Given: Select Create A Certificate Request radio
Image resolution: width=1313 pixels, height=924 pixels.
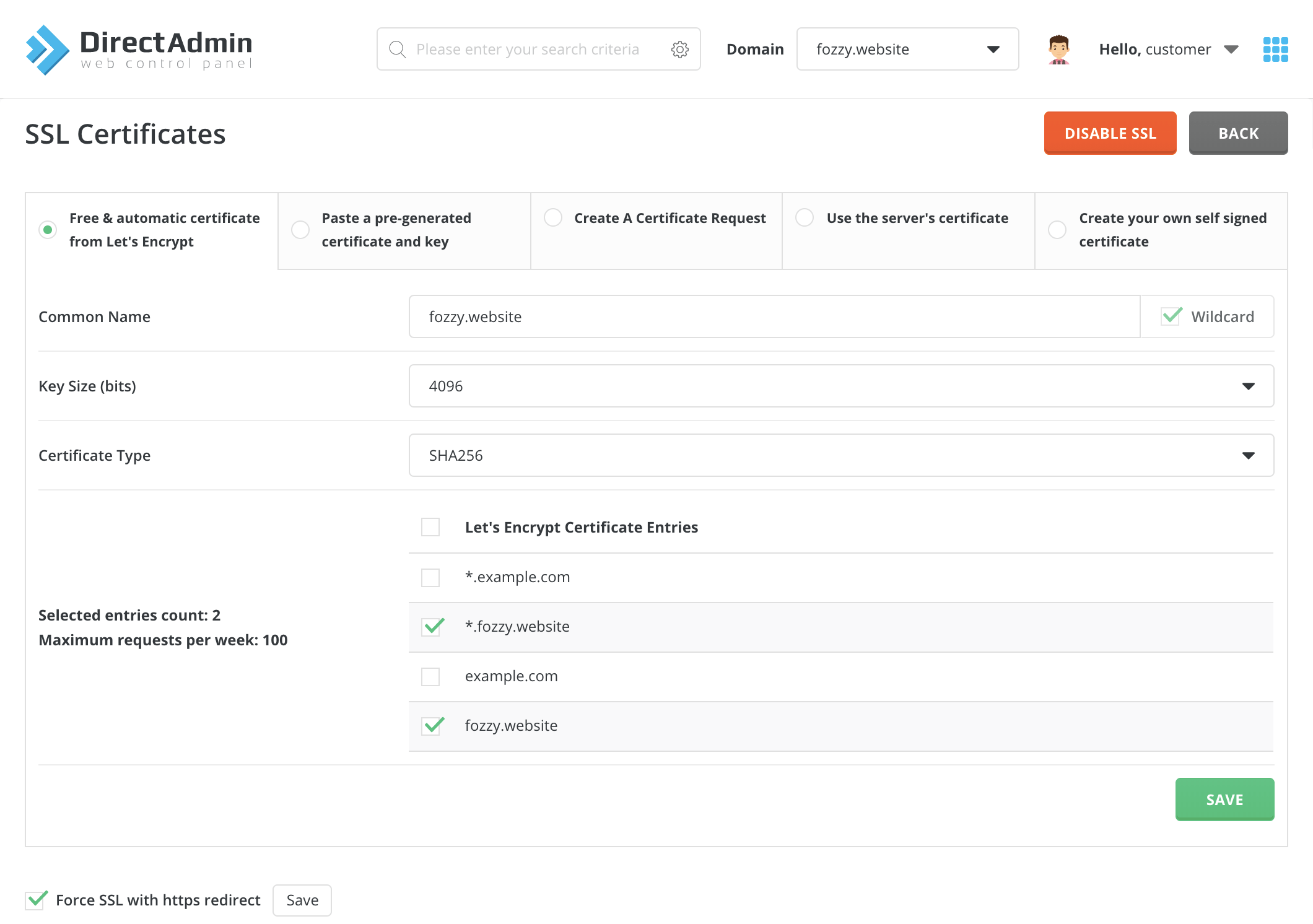Looking at the screenshot, I should [553, 218].
